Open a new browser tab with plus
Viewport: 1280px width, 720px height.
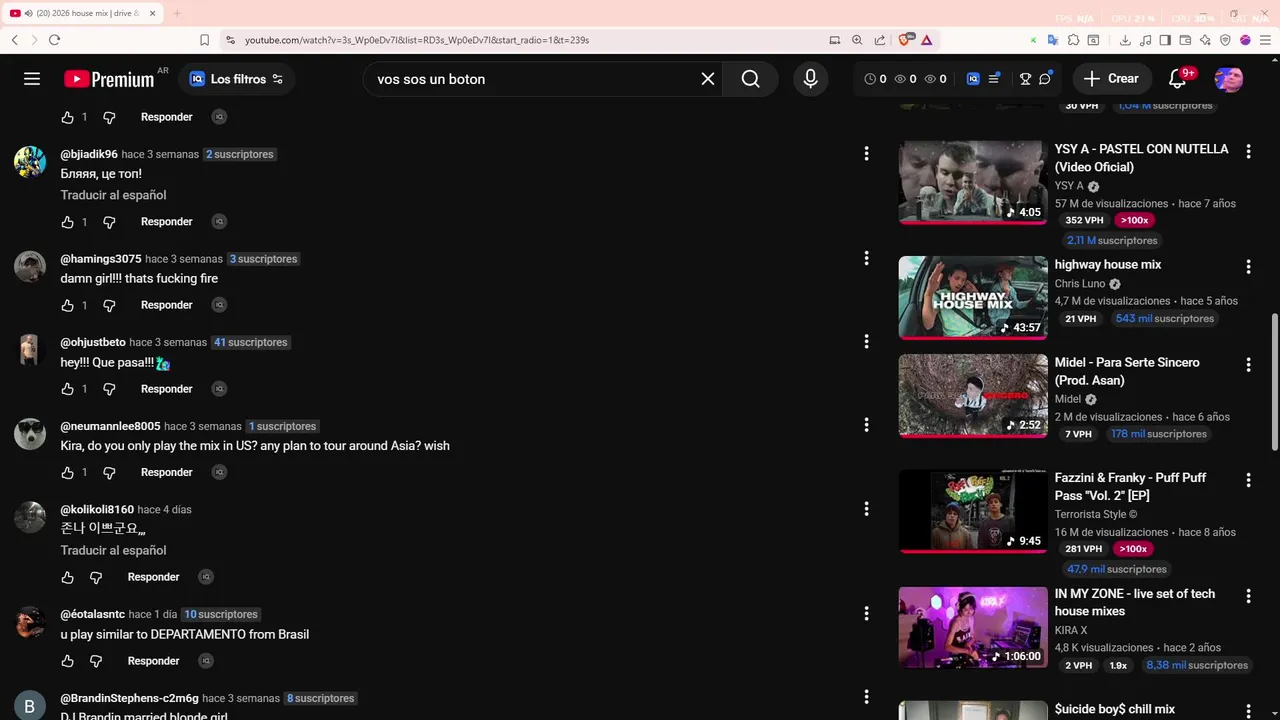click(x=177, y=13)
